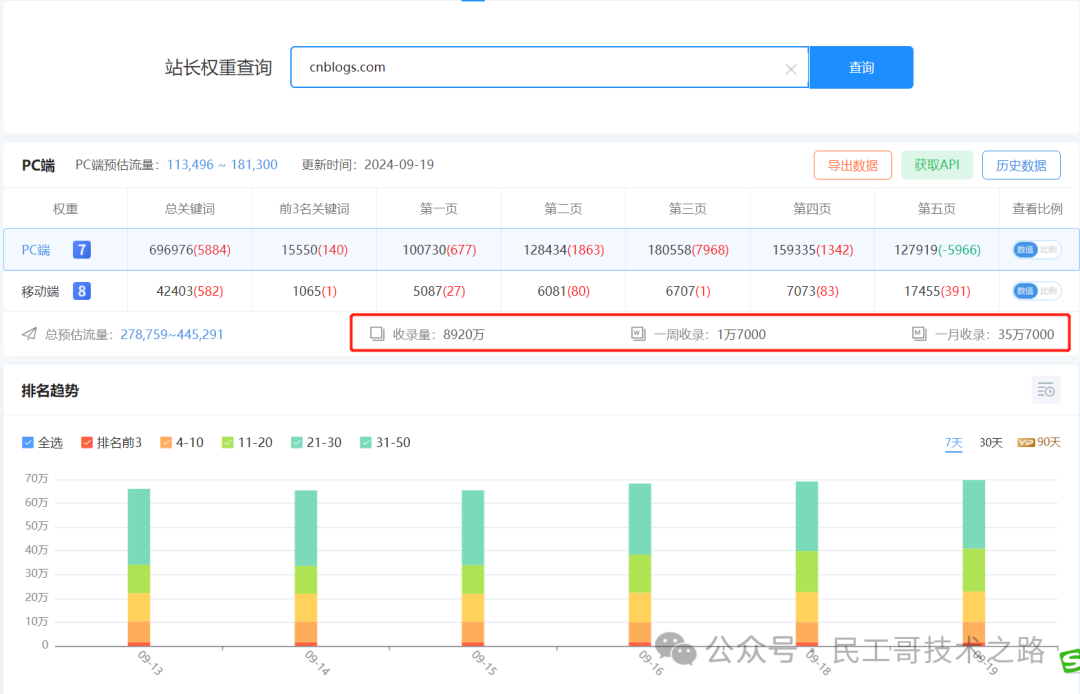Click PC端 second page 128434(1863)

tap(563, 250)
